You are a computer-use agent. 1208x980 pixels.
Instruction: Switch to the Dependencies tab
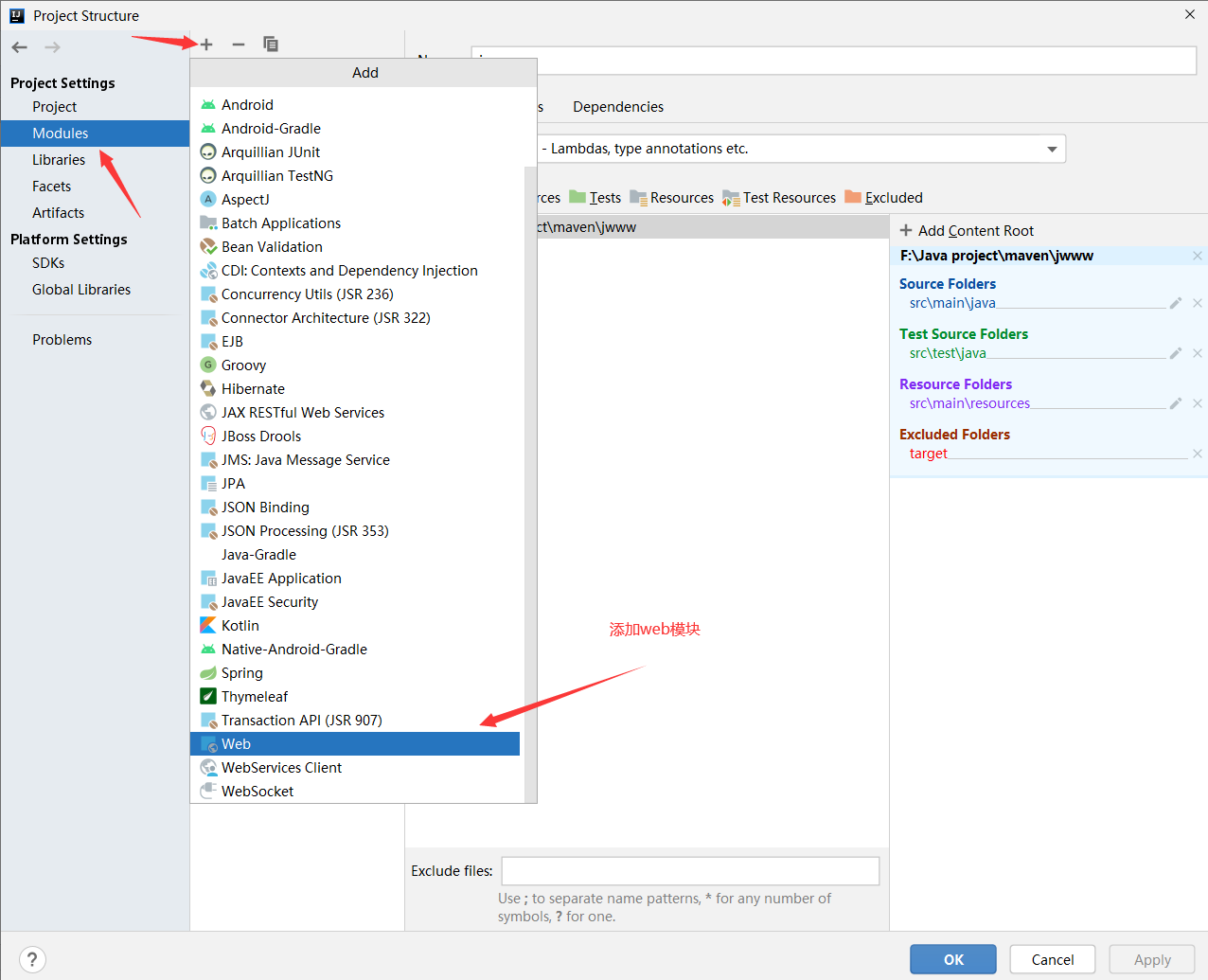click(618, 107)
